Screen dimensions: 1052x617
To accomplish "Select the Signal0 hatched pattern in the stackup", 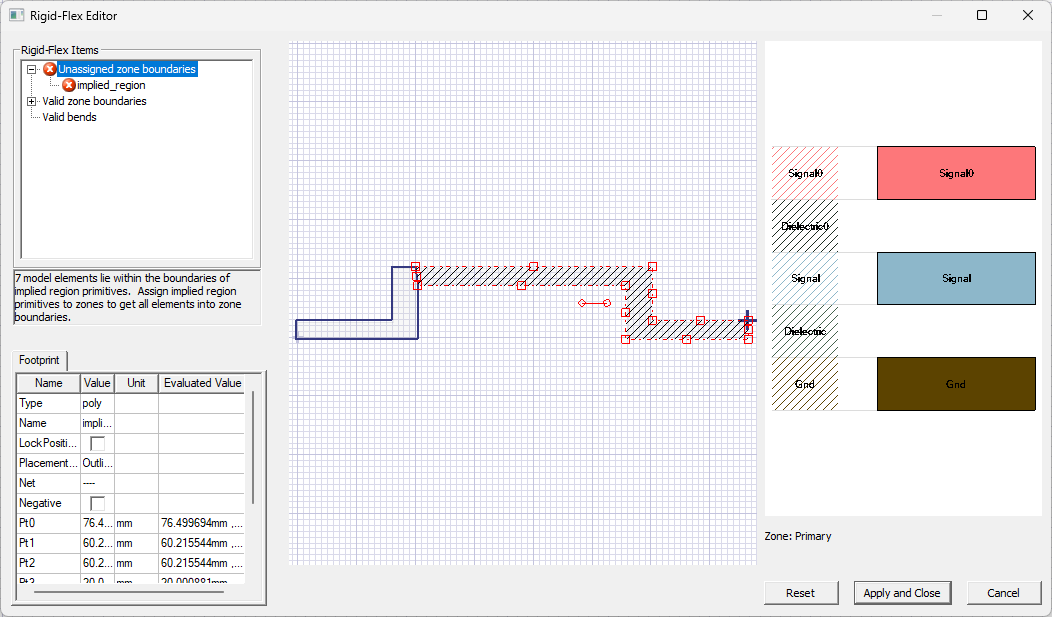I will pos(805,172).
